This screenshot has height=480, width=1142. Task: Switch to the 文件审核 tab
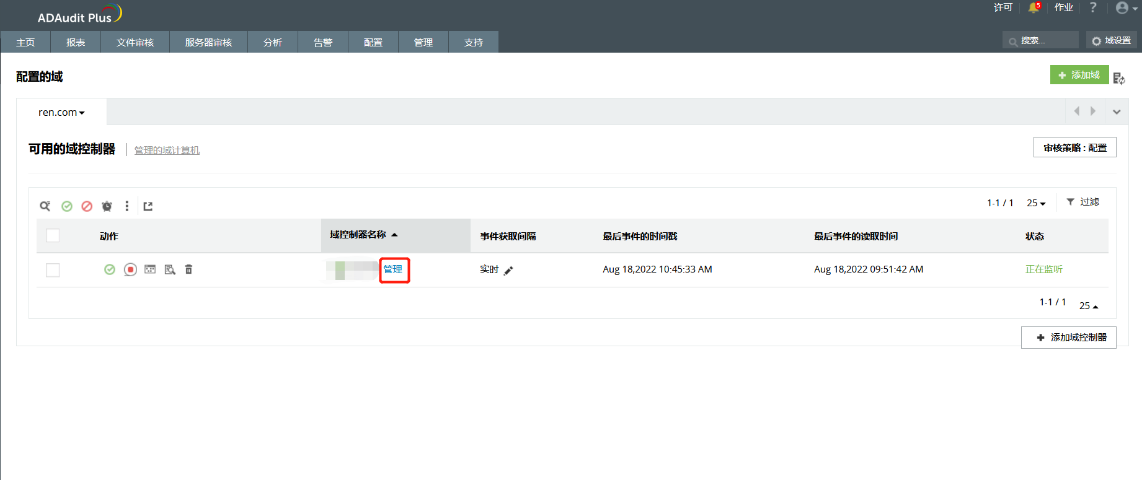(135, 42)
